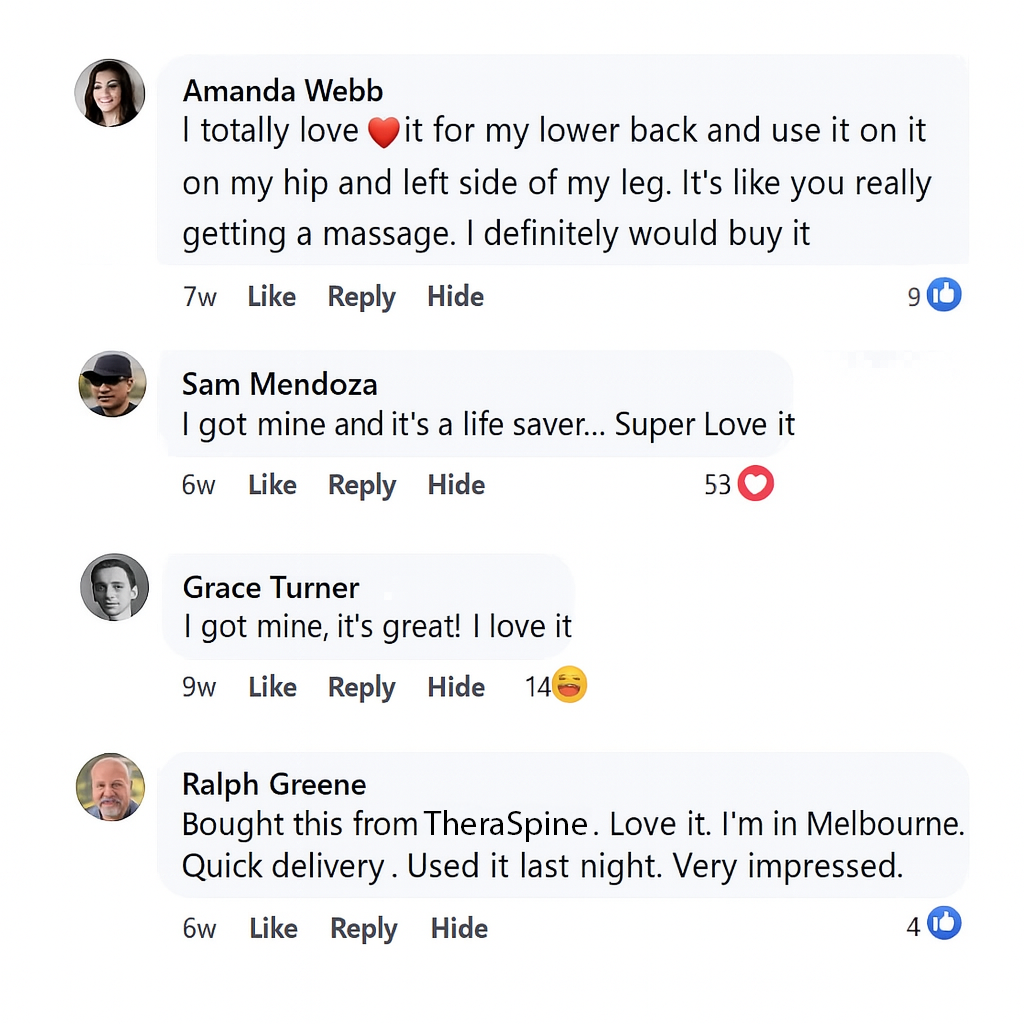Image resolution: width=1024 pixels, height=1024 pixels.
Task: Click the heart reaction on Sam Mendoza's comment
Action: click(755, 485)
